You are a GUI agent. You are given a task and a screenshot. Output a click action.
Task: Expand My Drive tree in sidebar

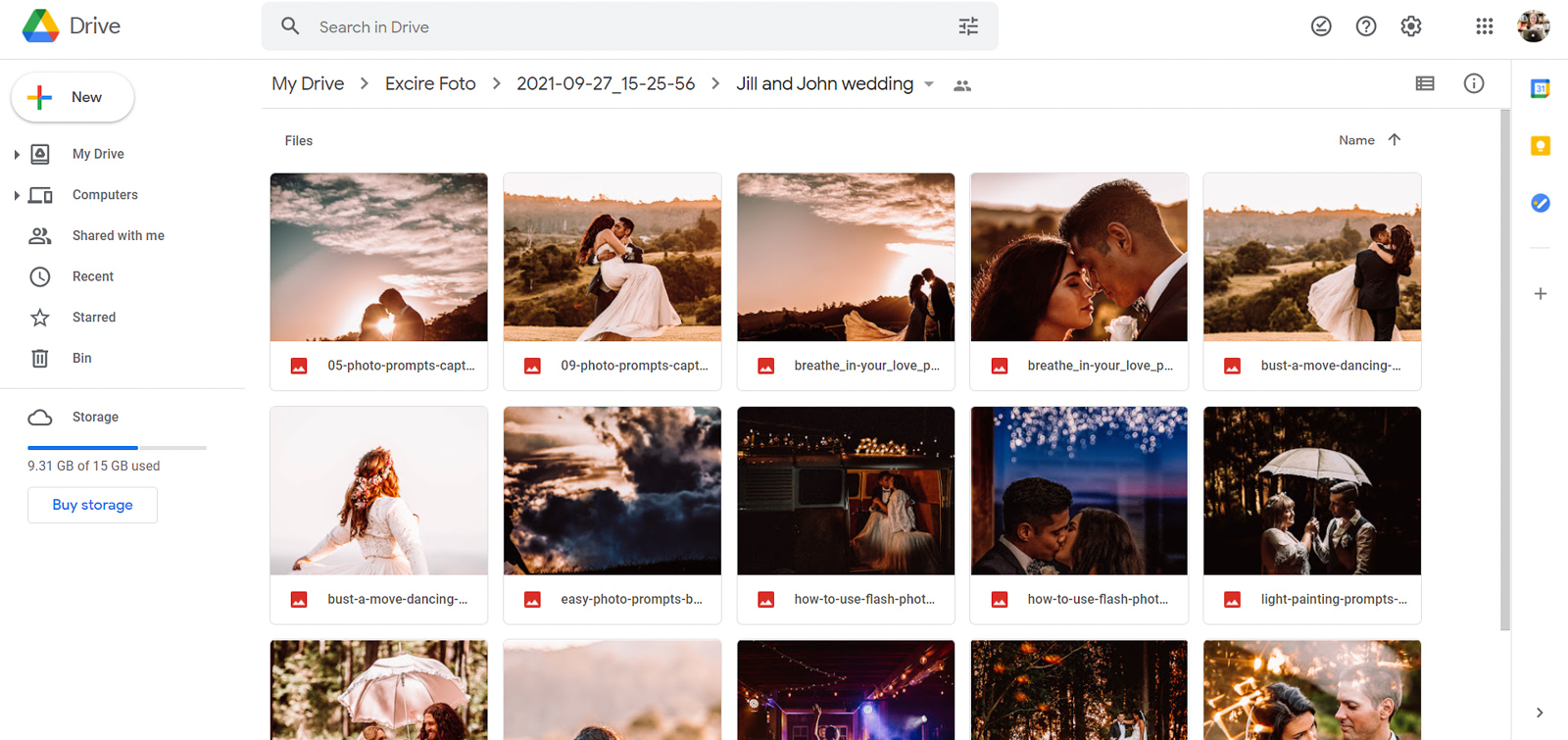[x=17, y=154]
